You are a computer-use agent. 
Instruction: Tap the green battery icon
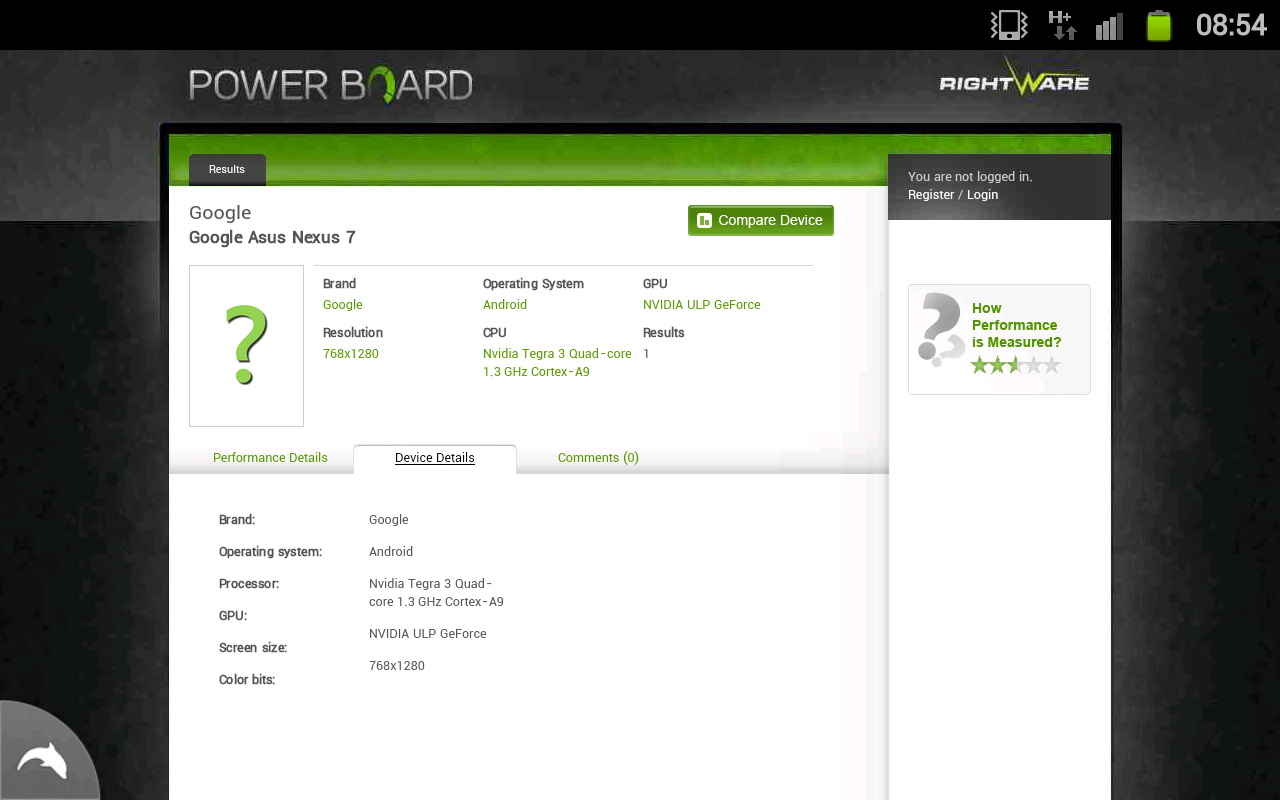1159,25
